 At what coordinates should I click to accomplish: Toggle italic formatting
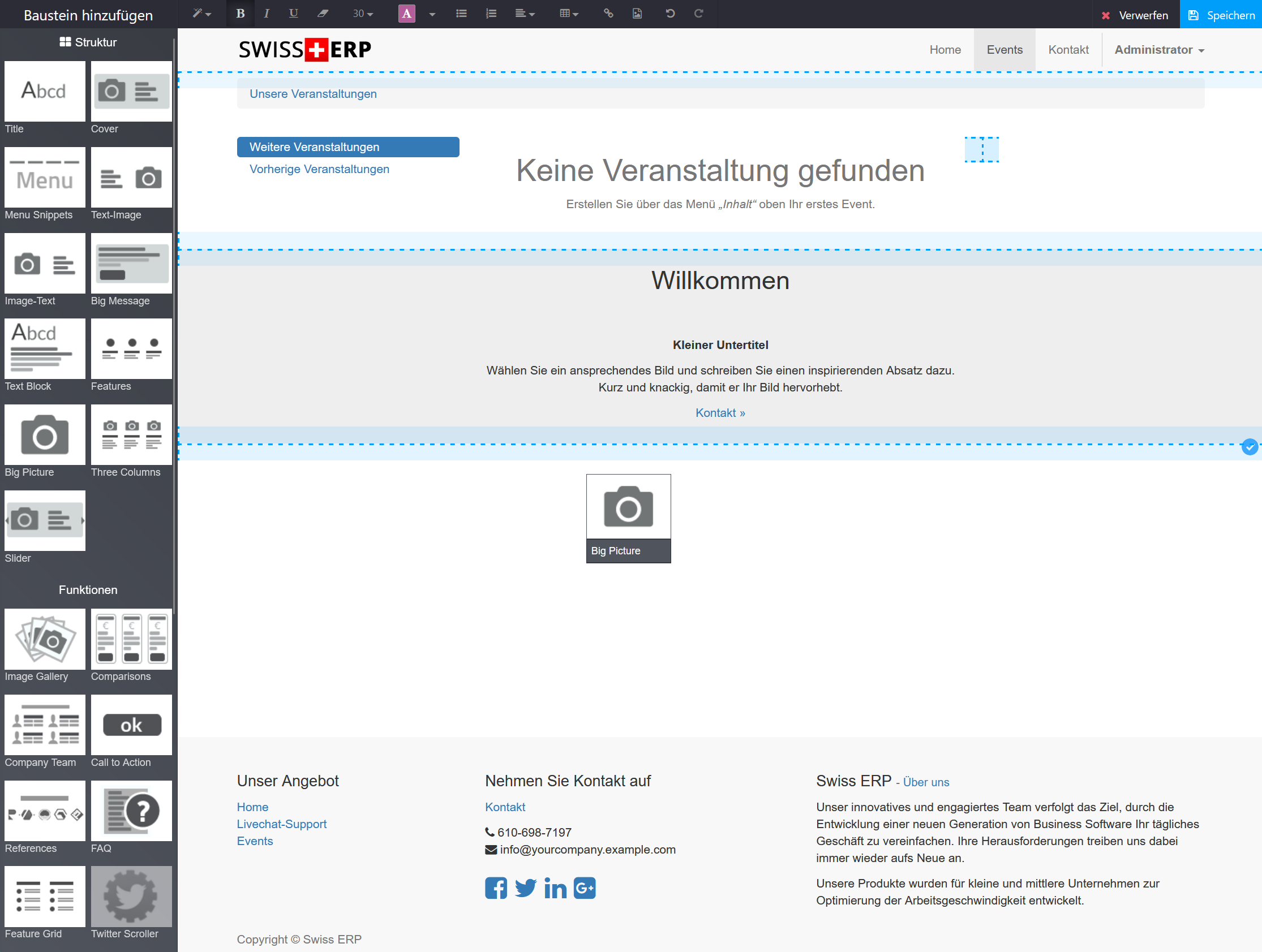click(267, 13)
